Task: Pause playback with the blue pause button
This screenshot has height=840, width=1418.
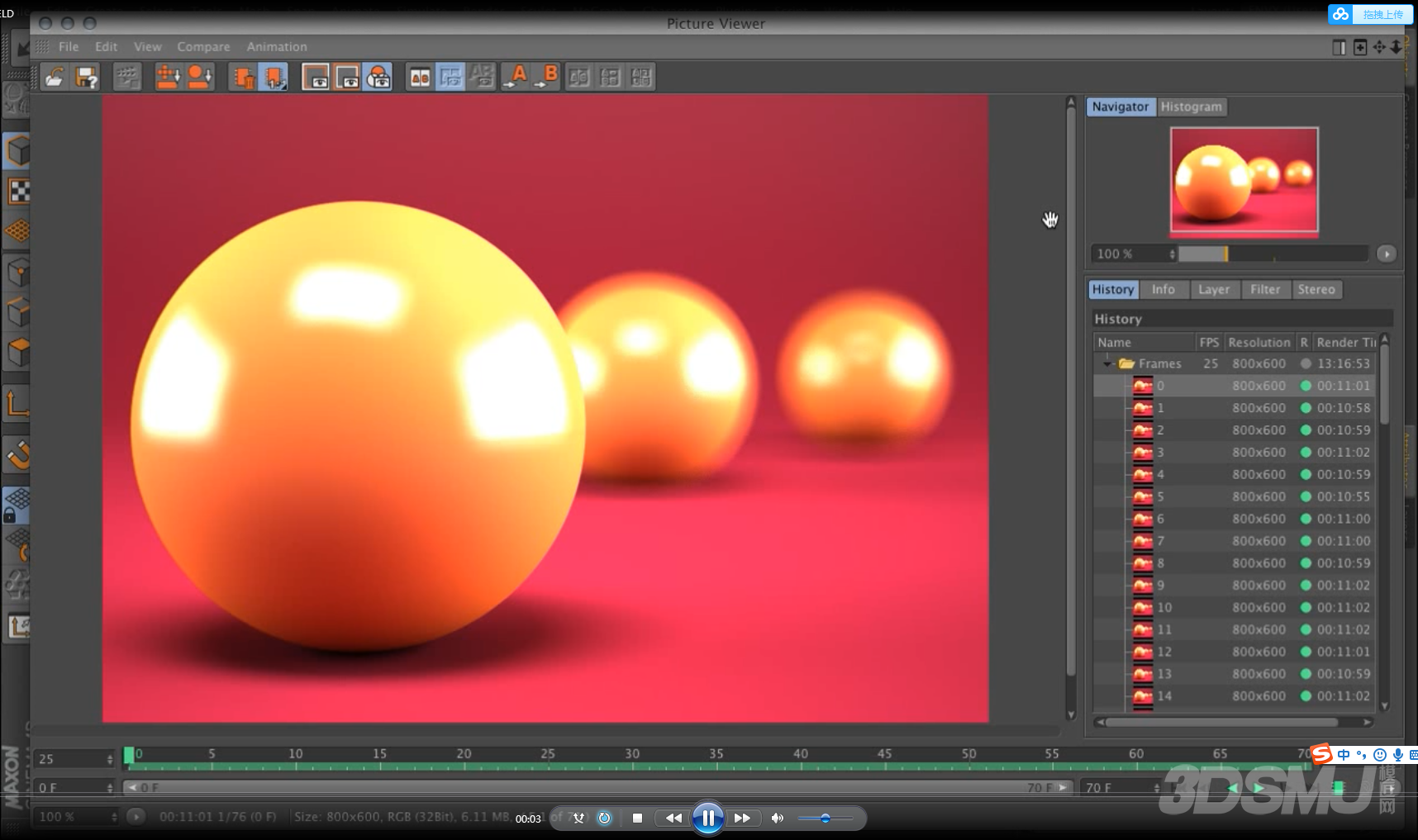Action: pos(708,819)
